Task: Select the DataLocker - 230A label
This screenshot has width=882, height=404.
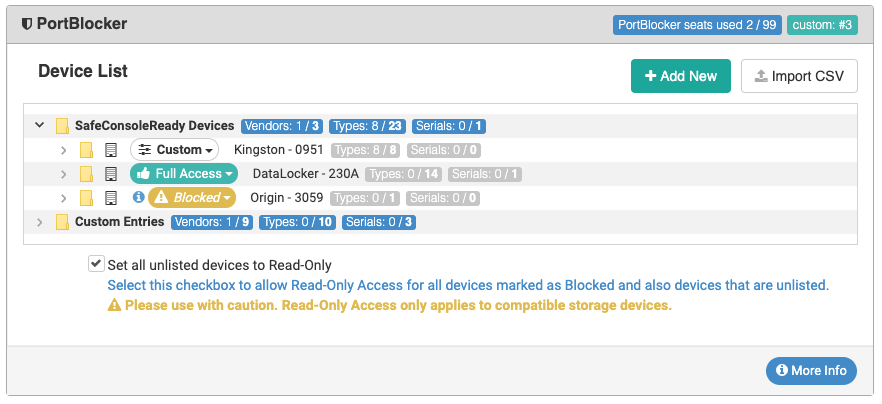Action: pos(305,174)
